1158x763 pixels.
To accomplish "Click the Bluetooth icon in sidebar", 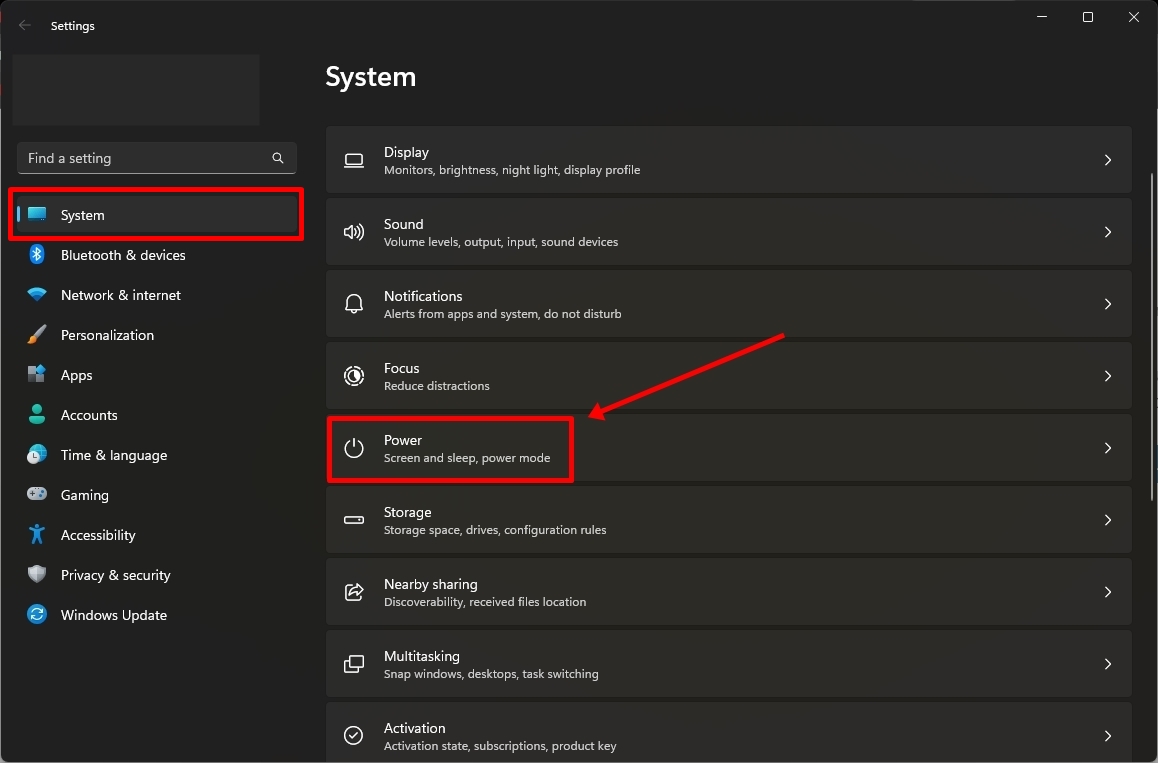I will click(37, 255).
